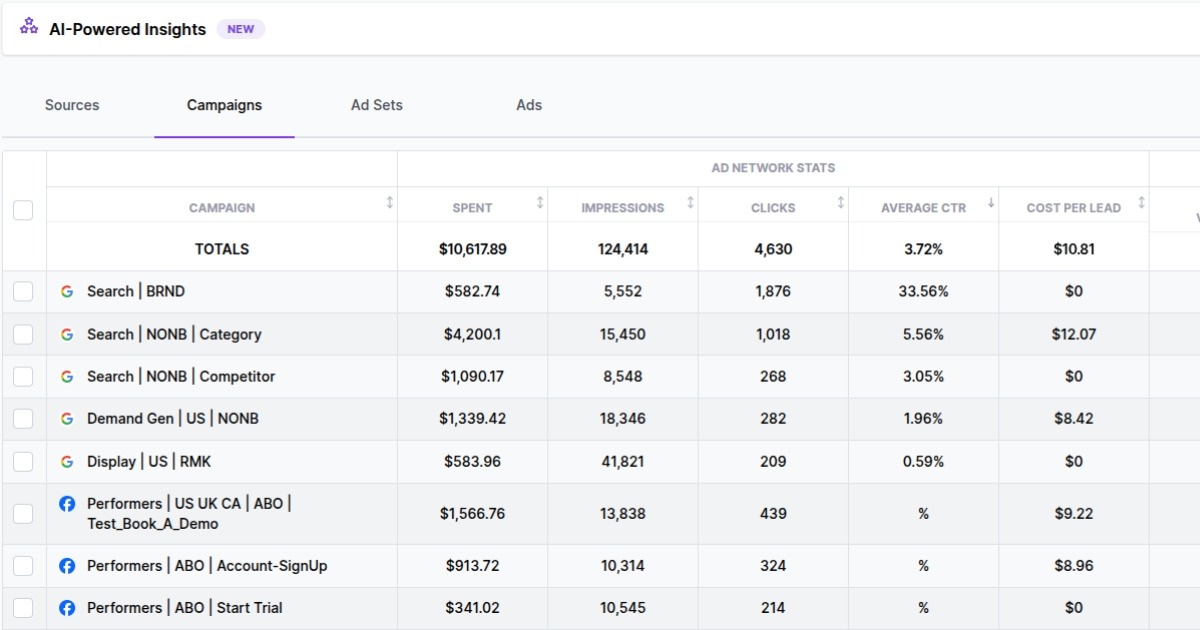1200x630 pixels.
Task: Click the 10,545 impressions cell
Action: 623,608
